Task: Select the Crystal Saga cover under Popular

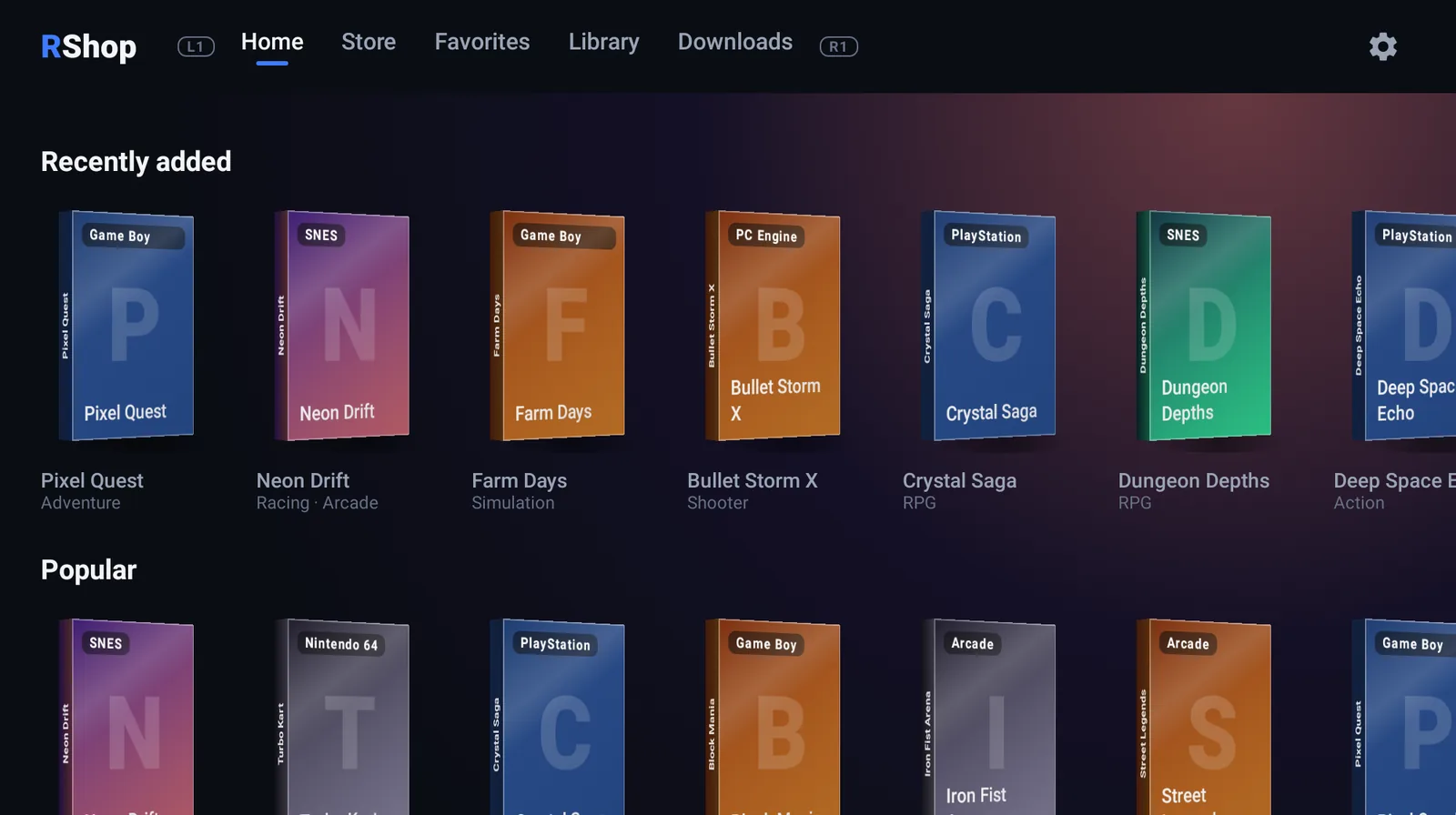Action: click(558, 717)
